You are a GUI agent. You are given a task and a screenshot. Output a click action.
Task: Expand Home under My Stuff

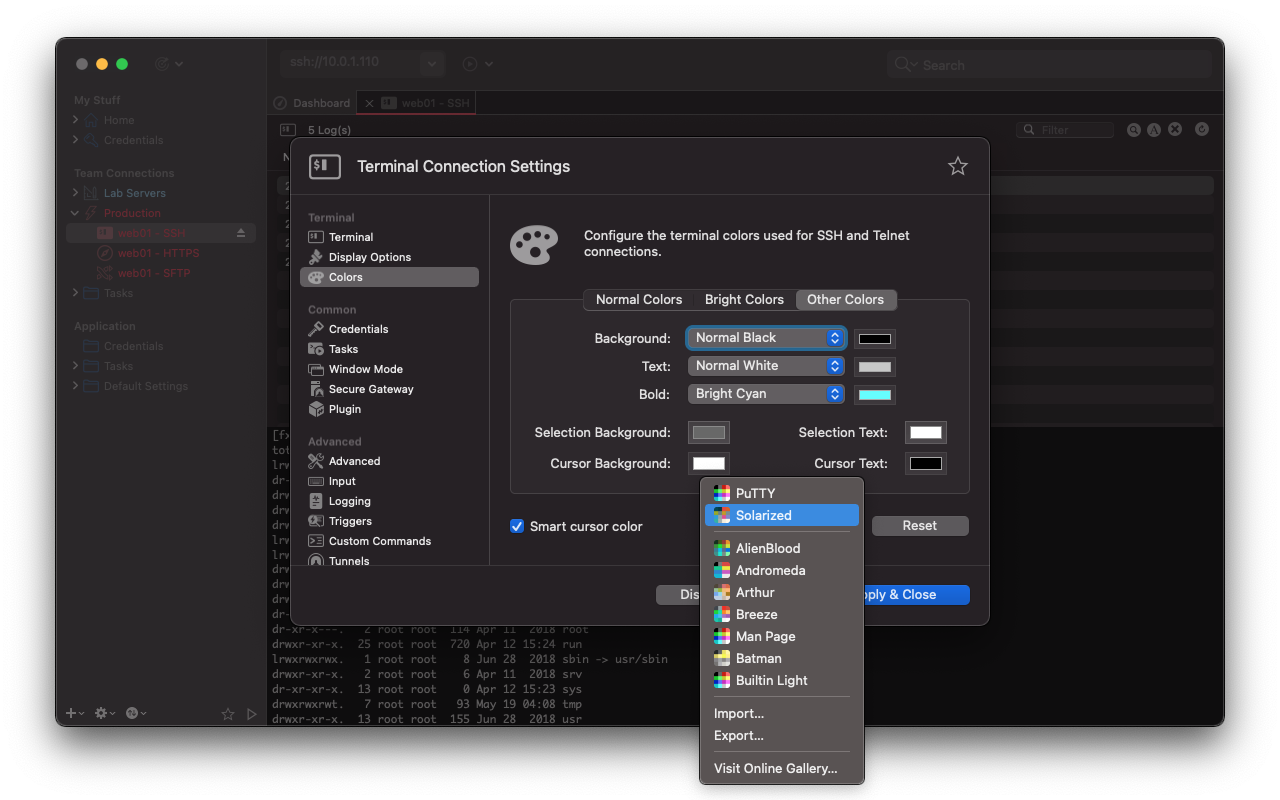[x=76, y=120]
